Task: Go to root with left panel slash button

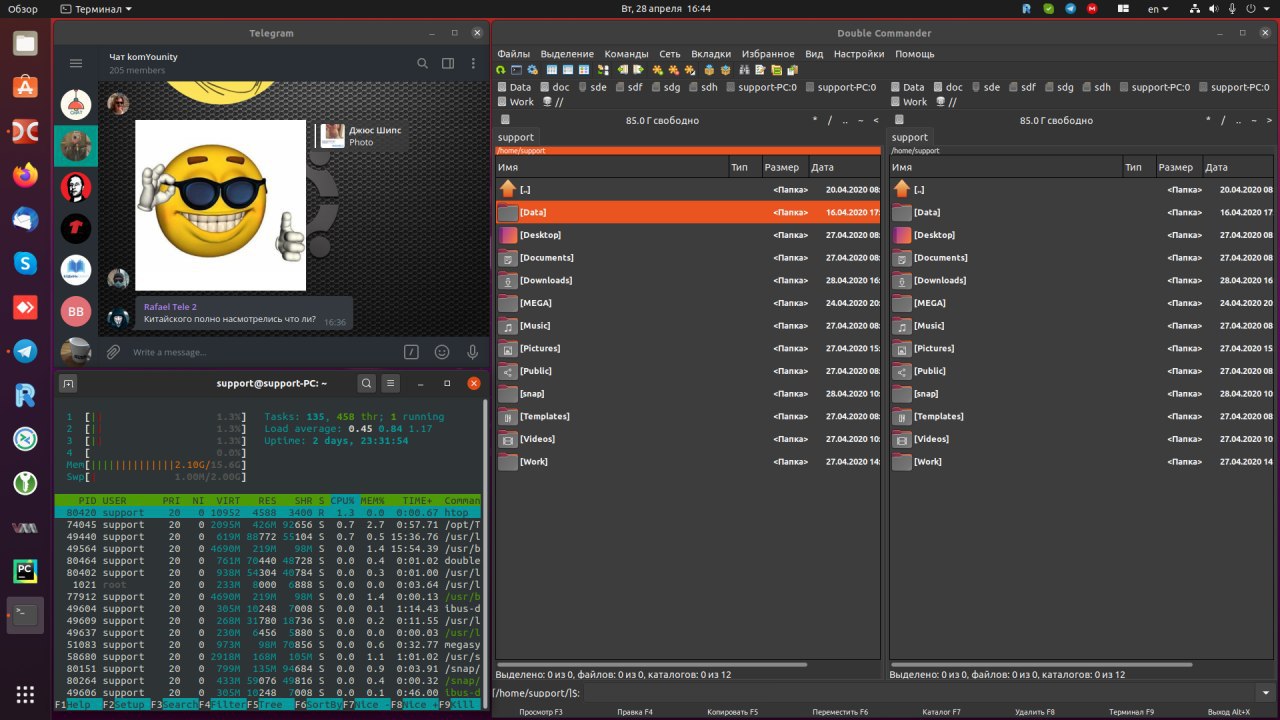Action: pyautogui.click(x=829, y=120)
